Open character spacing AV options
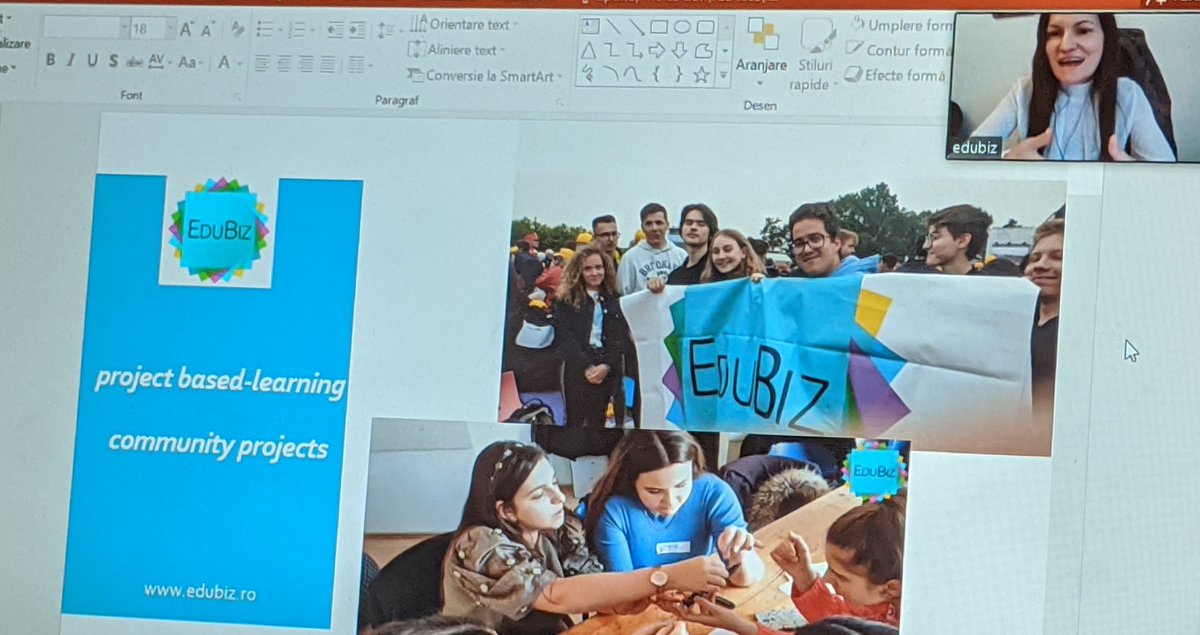The image size is (1200, 635). click(x=159, y=62)
